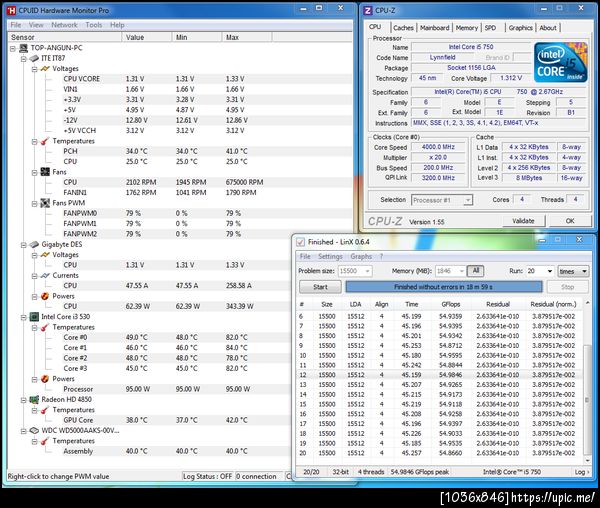Screen dimensions: 600x508
Task: Click the Powers flame icon under Gigabyte DES
Action: tap(45, 296)
